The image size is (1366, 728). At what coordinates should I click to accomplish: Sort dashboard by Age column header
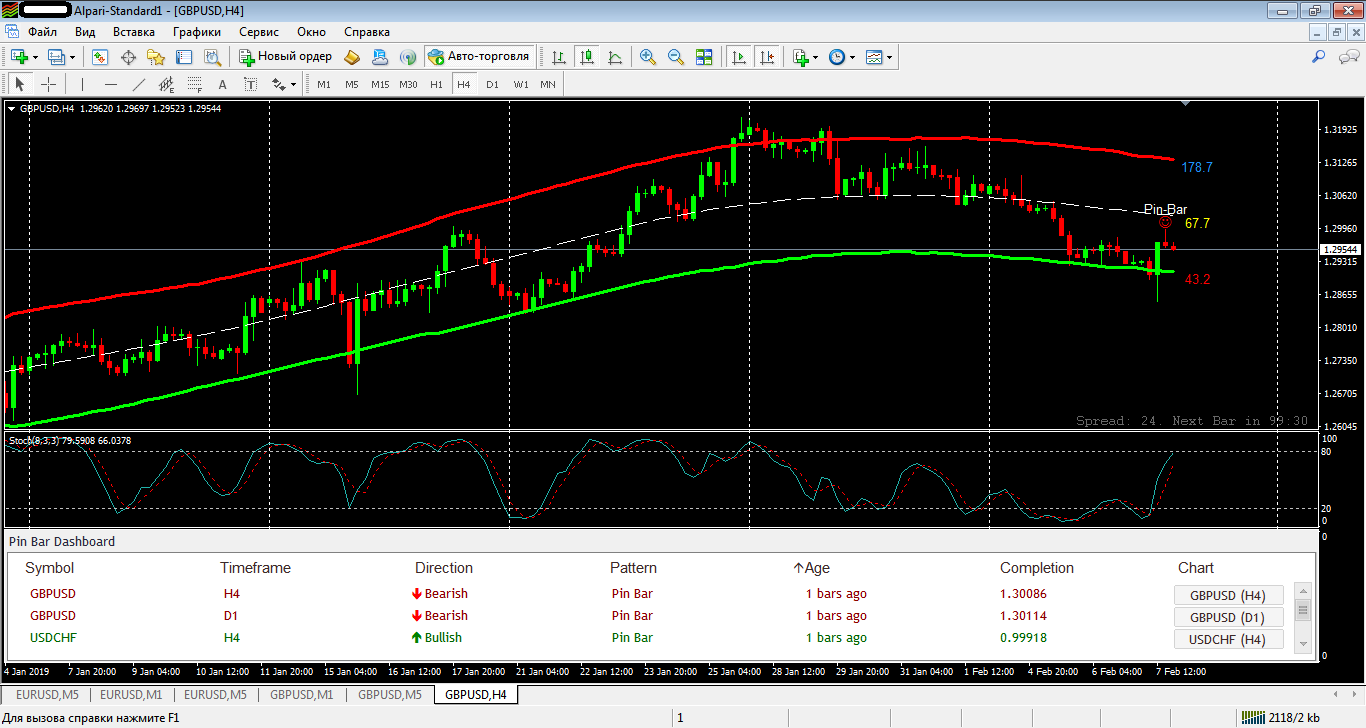pyautogui.click(x=811, y=568)
